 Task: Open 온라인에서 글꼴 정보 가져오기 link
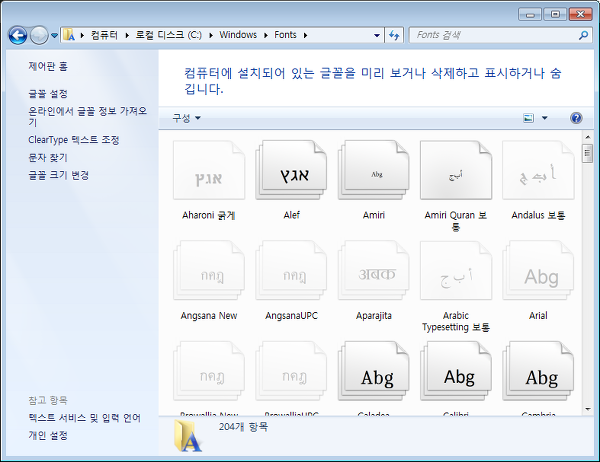[88, 116]
